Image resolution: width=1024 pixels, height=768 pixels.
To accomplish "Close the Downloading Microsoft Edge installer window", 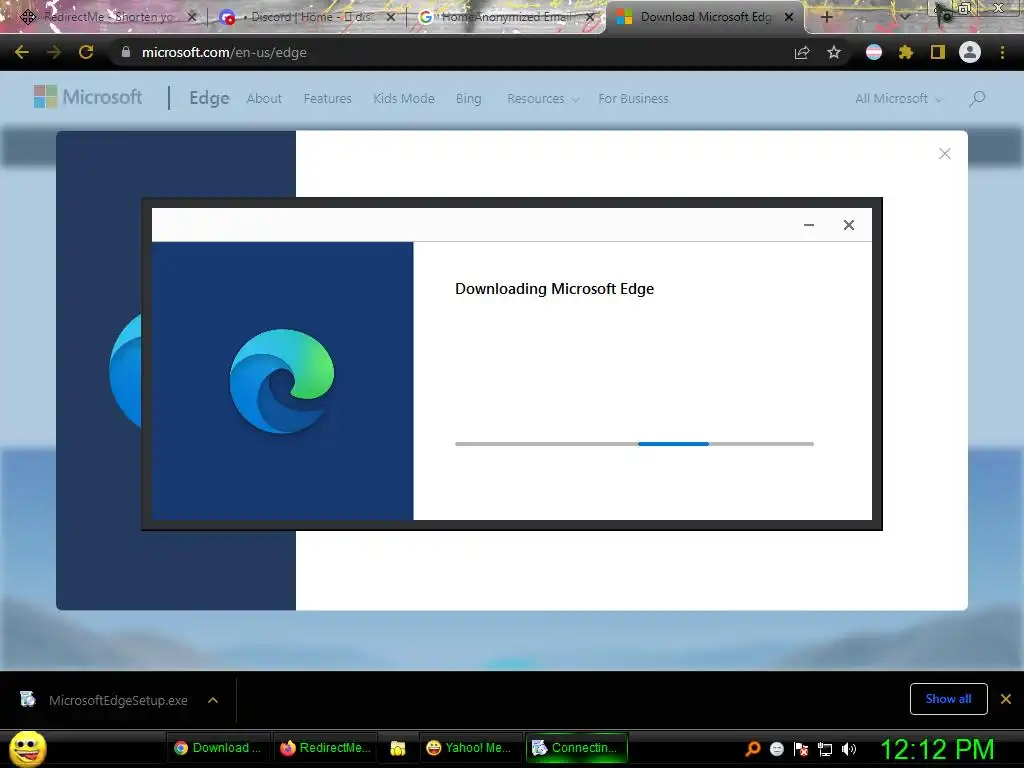I will coord(848,225).
